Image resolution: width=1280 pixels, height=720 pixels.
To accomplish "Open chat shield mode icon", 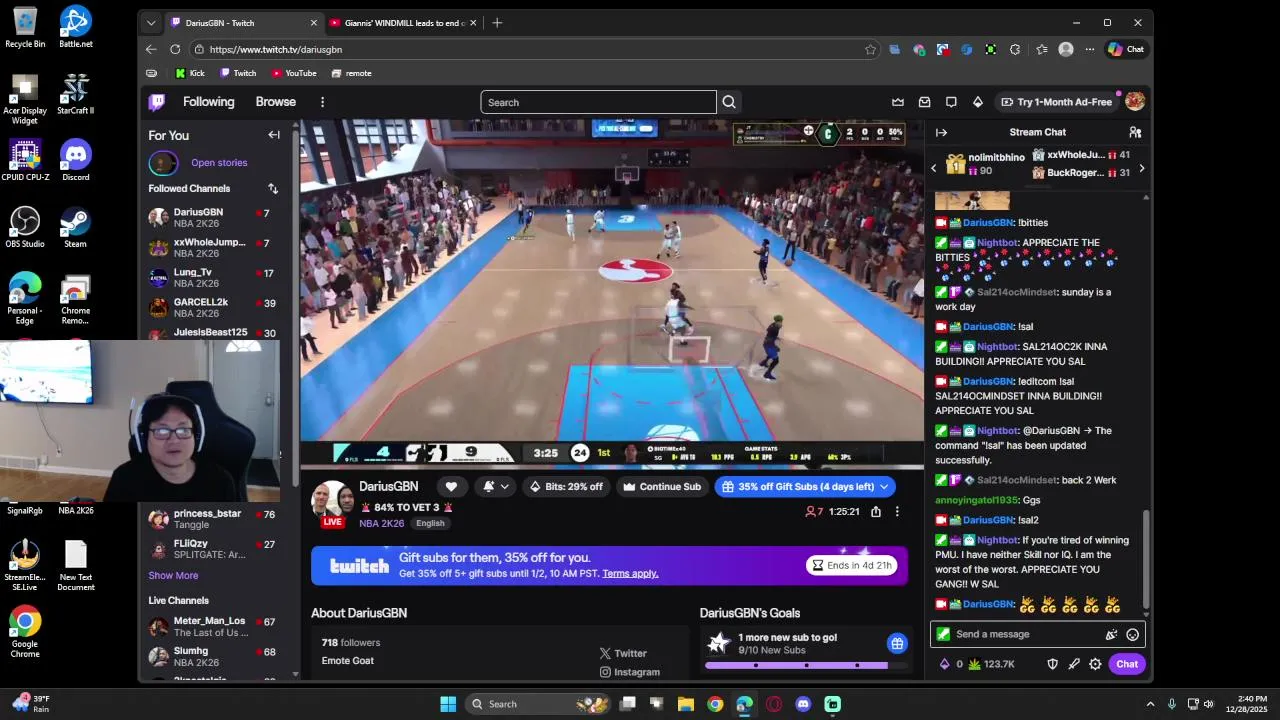I will point(1052,664).
